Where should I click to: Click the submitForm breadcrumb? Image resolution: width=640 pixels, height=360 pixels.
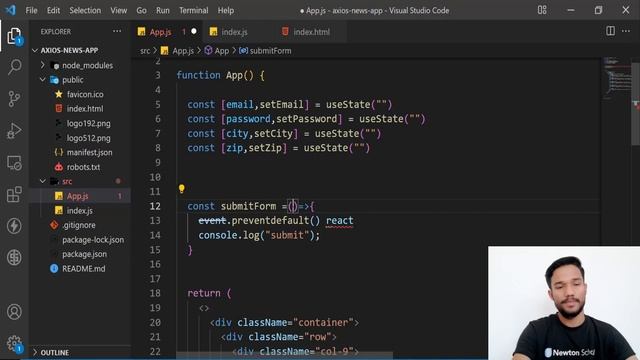(x=270, y=51)
